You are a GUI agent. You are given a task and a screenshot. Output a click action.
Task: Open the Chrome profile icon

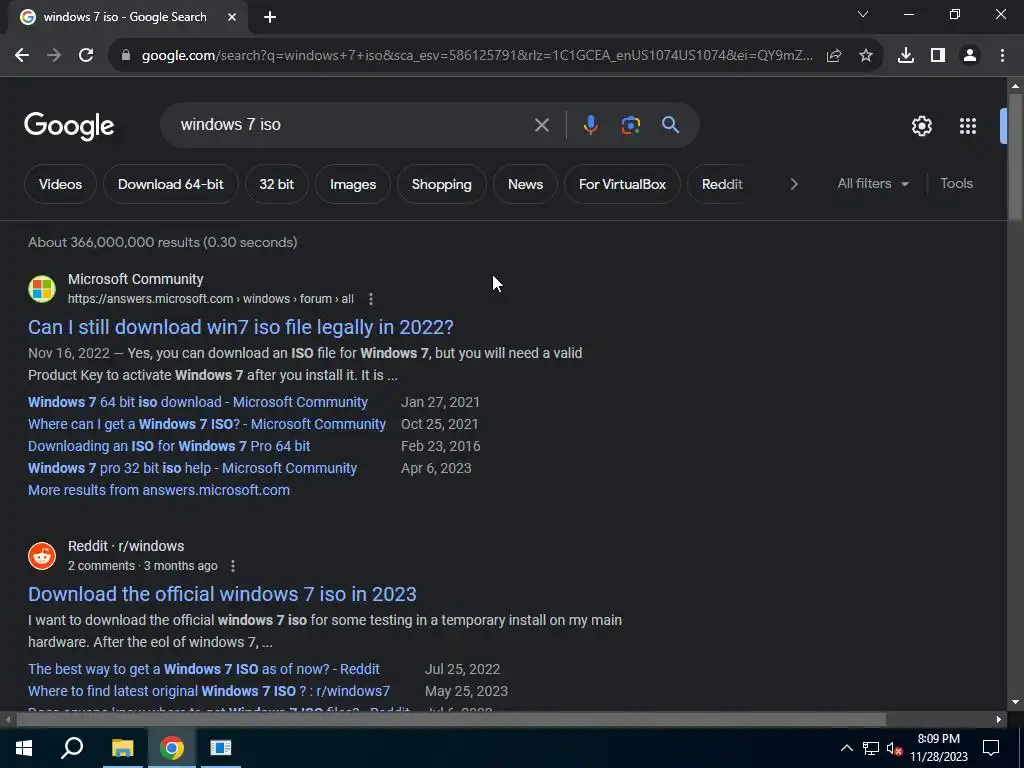click(x=970, y=56)
